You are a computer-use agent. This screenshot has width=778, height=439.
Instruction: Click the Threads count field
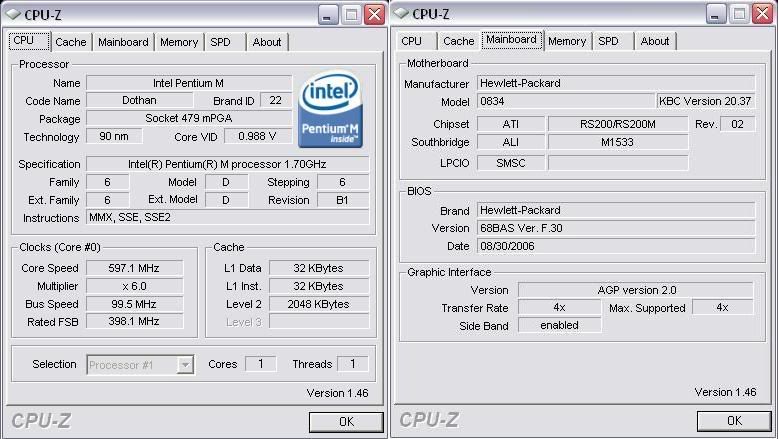[353, 364]
